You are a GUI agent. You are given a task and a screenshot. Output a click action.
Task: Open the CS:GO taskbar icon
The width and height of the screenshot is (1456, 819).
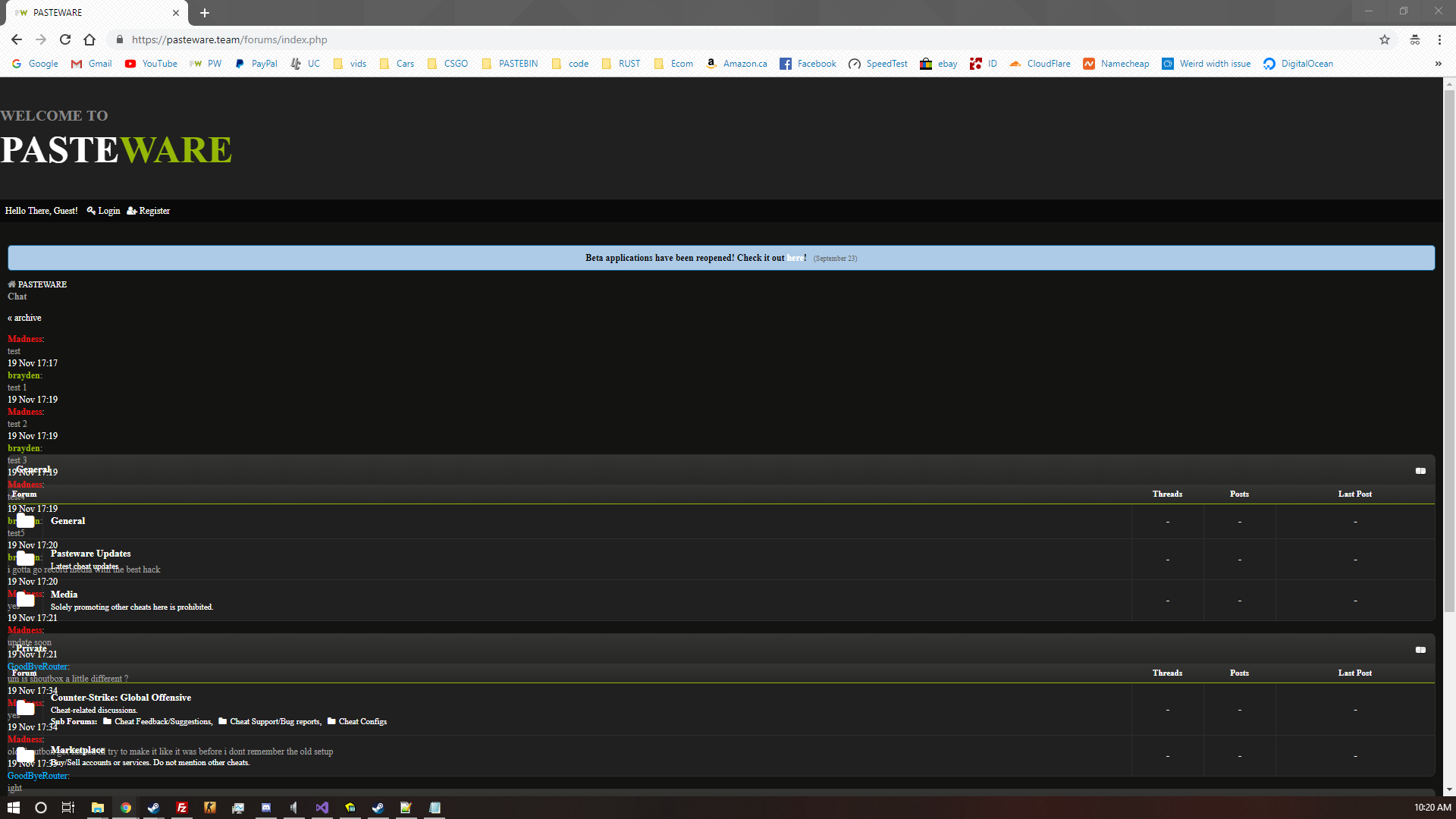pyautogui.click(x=210, y=808)
